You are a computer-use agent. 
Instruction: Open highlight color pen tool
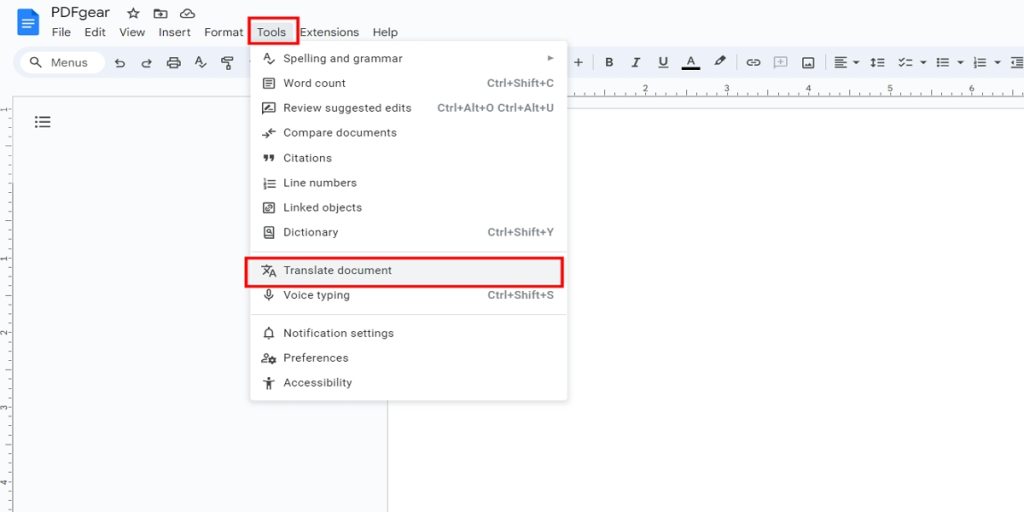coord(719,61)
